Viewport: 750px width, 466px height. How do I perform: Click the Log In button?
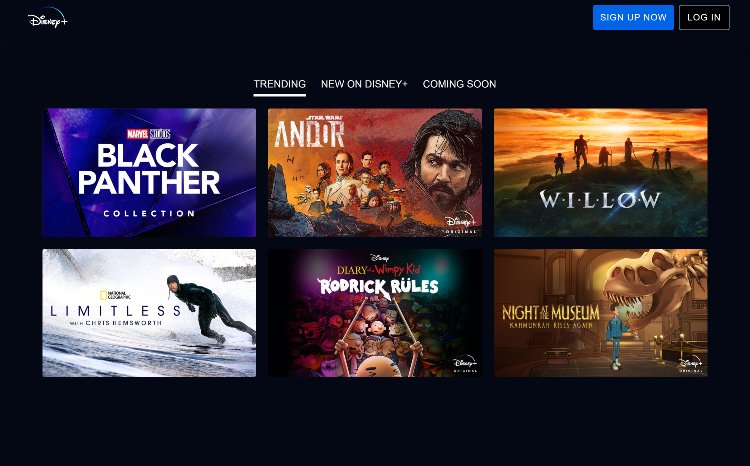click(704, 18)
